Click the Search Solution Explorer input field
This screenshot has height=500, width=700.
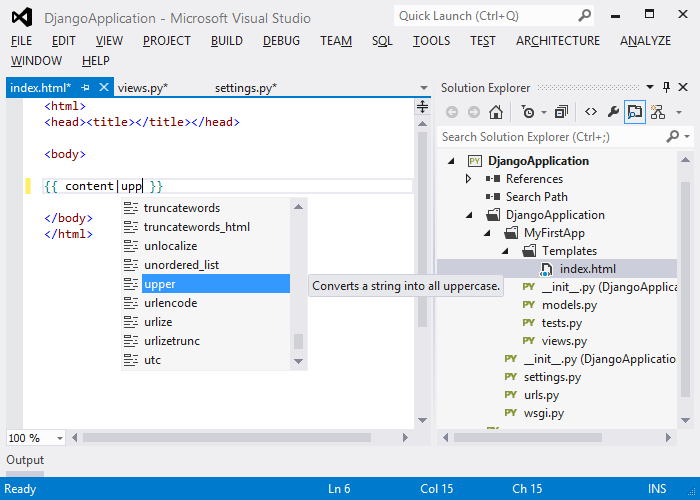(552, 137)
